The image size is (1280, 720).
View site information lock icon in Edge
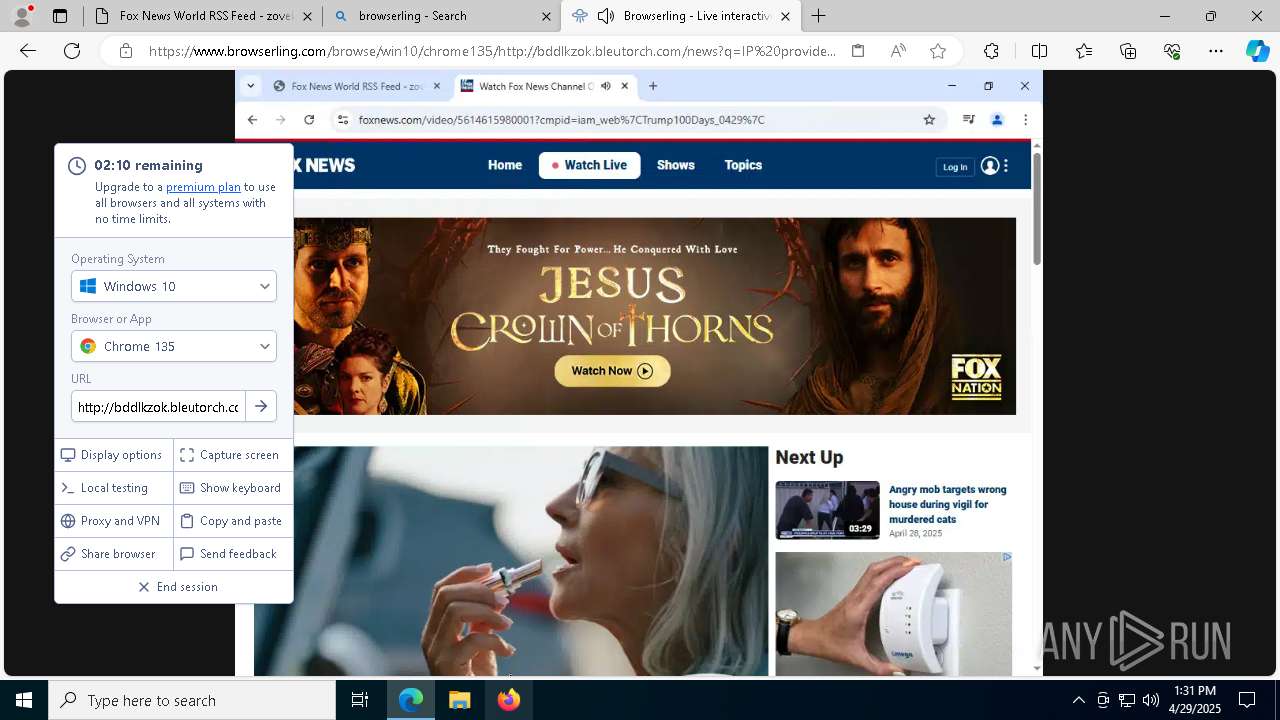125,51
